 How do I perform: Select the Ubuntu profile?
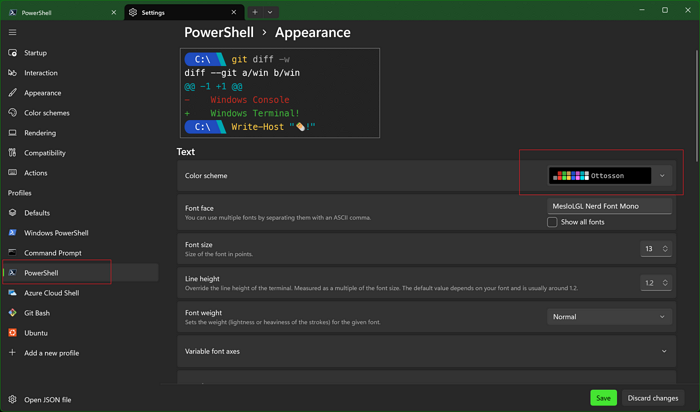80,333
